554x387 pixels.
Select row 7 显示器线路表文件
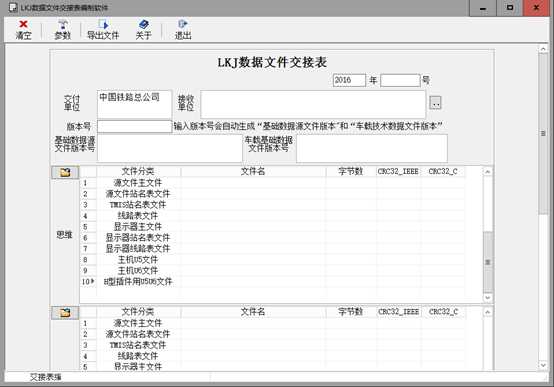coord(272,248)
